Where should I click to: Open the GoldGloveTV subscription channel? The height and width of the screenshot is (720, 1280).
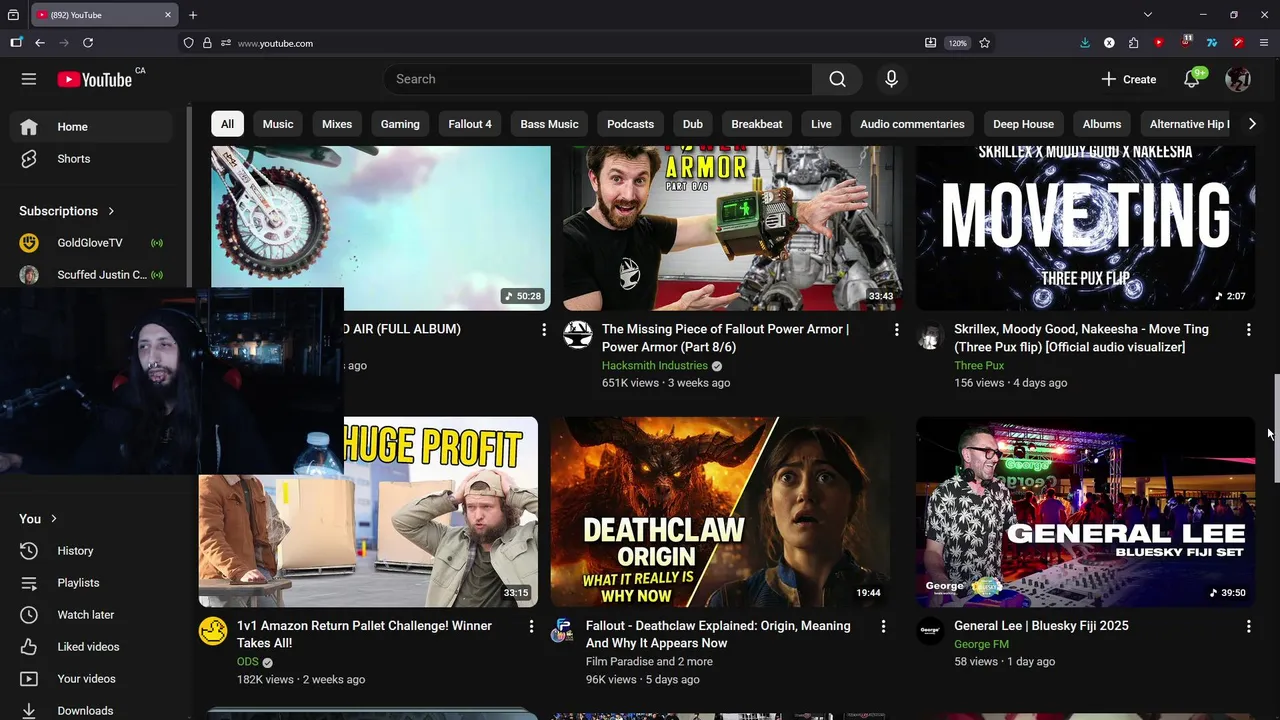[x=91, y=243]
